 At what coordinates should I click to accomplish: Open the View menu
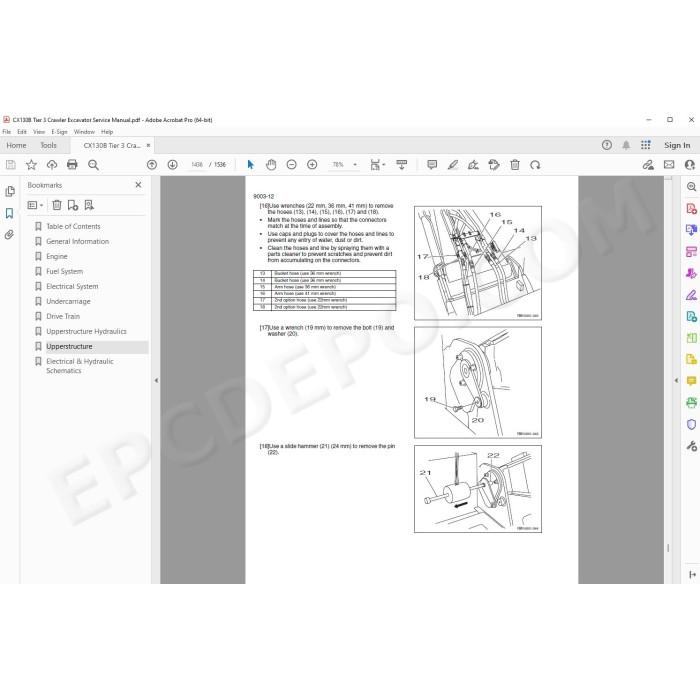tap(39, 132)
